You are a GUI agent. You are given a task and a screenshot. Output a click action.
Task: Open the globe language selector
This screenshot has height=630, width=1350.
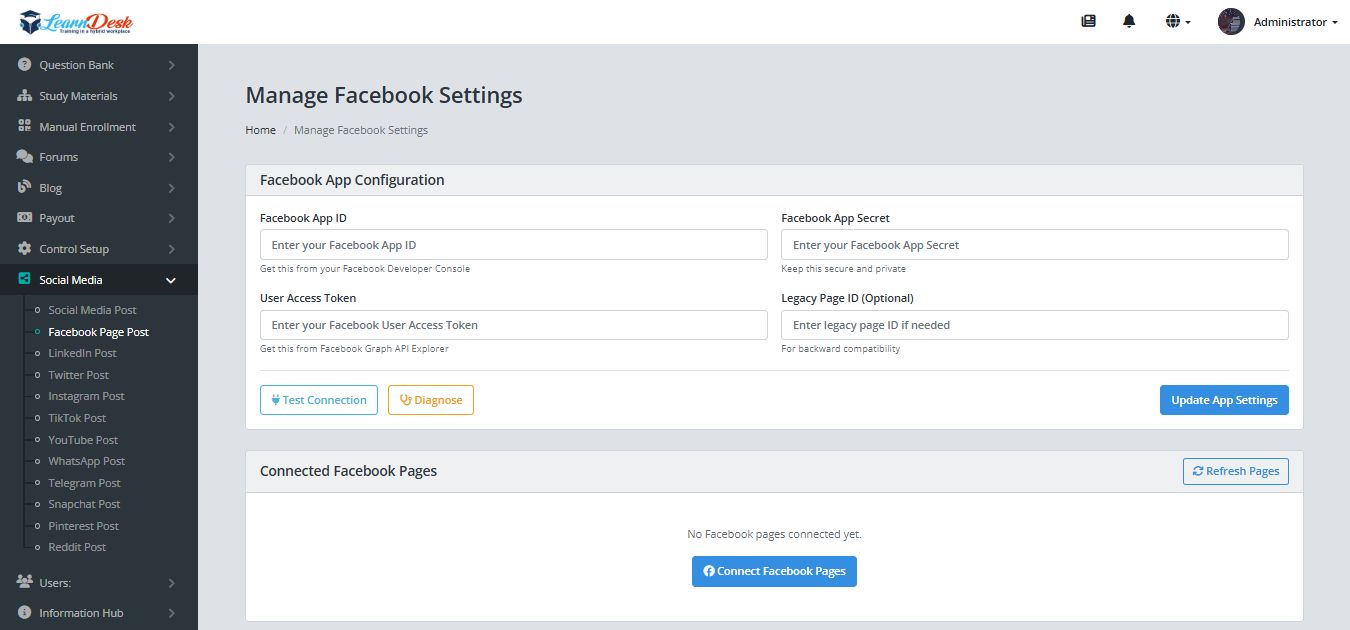tap(1177, 21)
